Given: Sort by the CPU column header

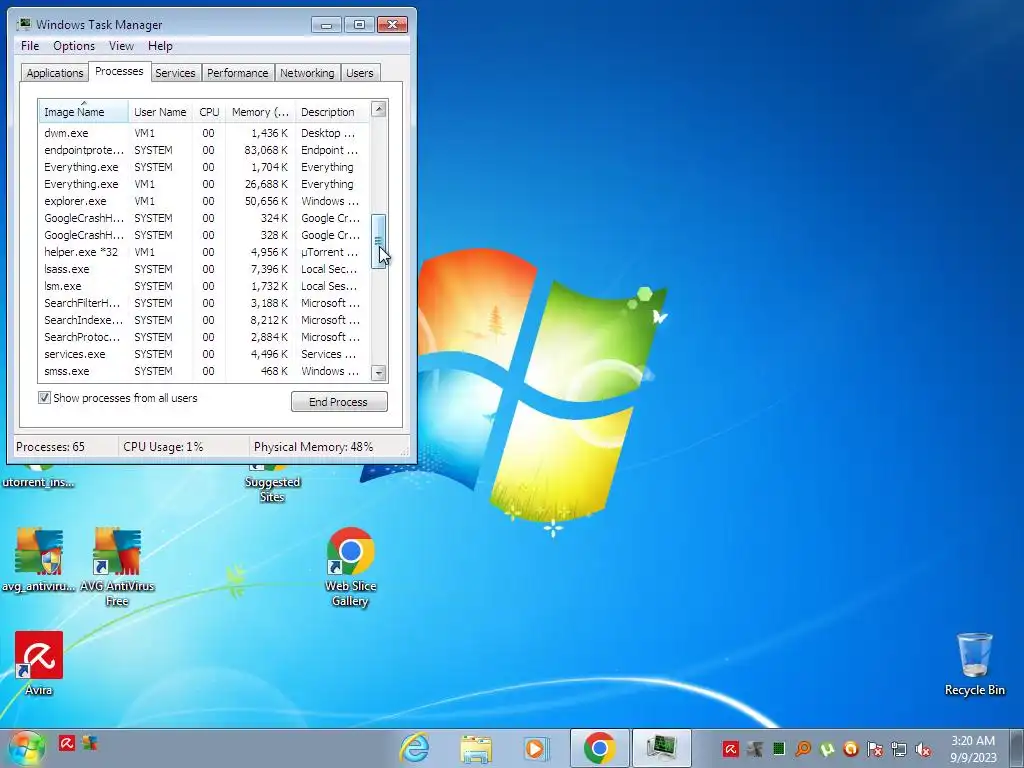Looking at the screenshot, I should [209, 112].
